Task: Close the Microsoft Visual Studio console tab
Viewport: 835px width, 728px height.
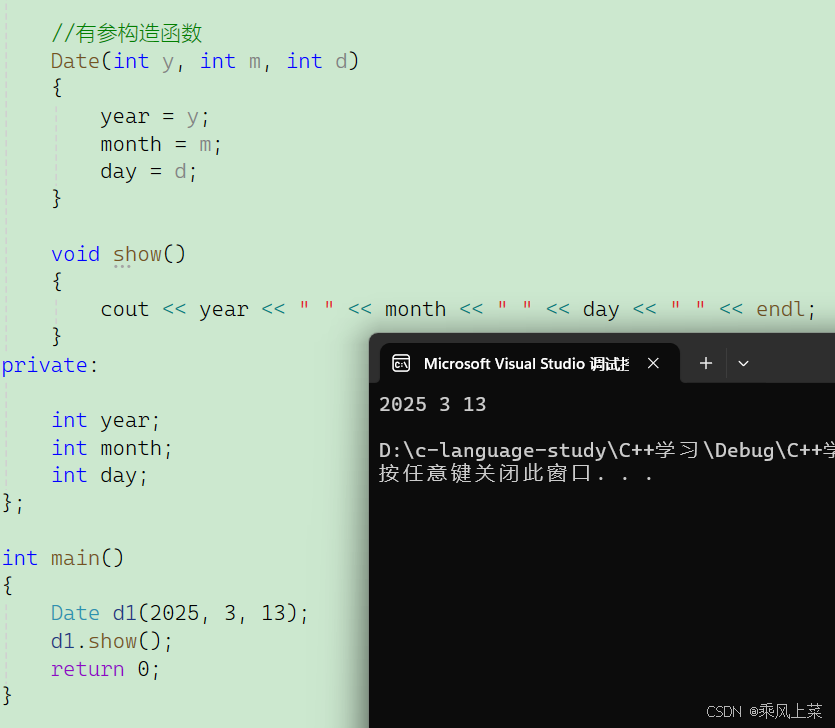Action: [x=653, y=363]
